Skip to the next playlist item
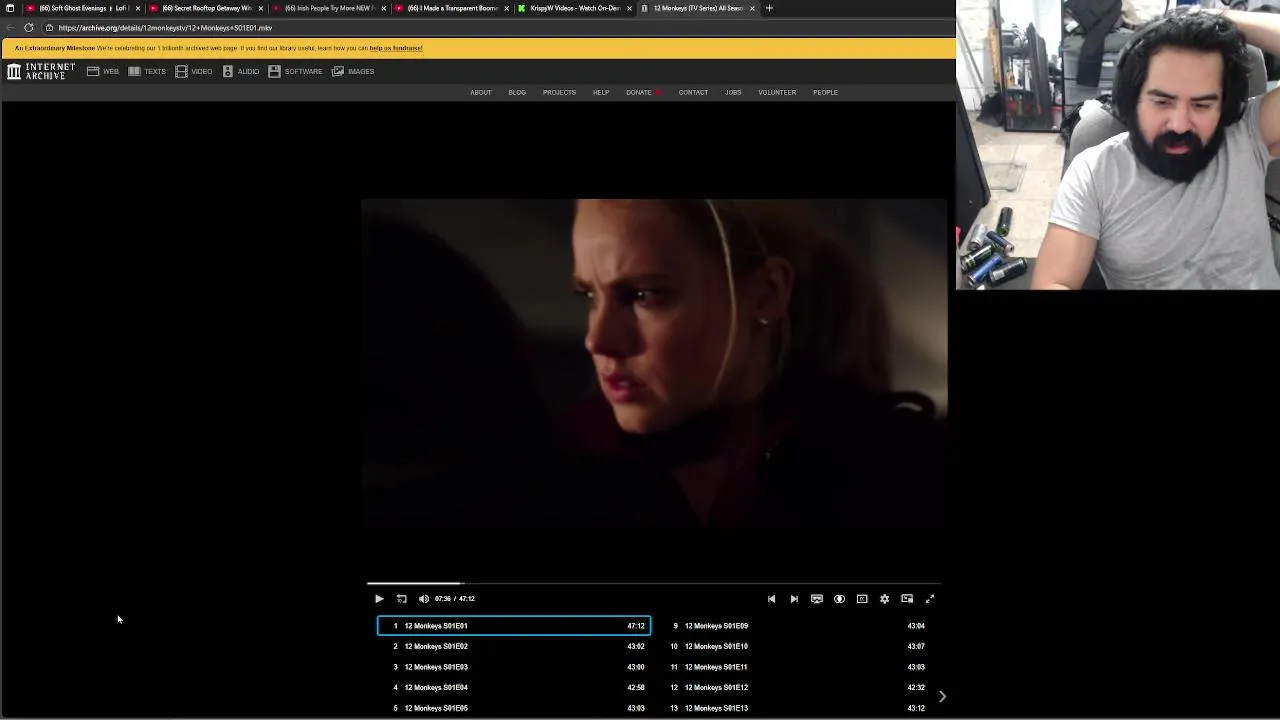 [x=794, y=599]
